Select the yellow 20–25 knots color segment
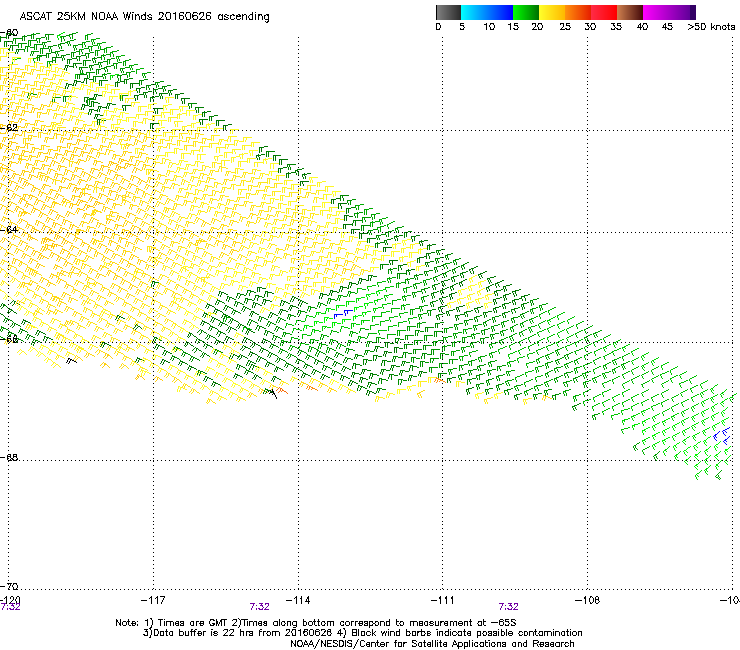This screenshot has height=650, width=740. pyautogui.click(x=552, y=12)
